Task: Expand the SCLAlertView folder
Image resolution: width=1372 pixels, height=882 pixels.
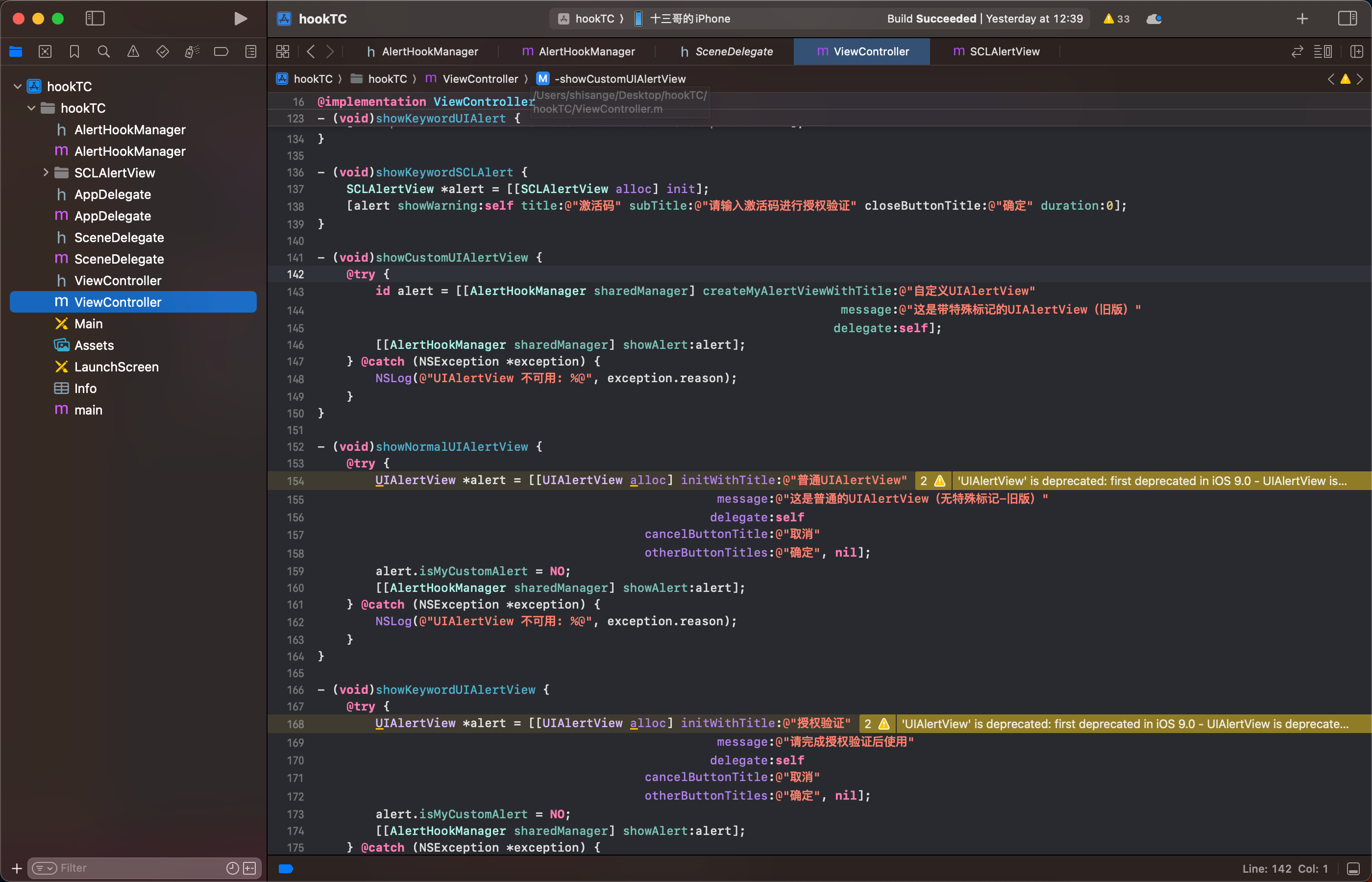Action: (x=46, y=172)
